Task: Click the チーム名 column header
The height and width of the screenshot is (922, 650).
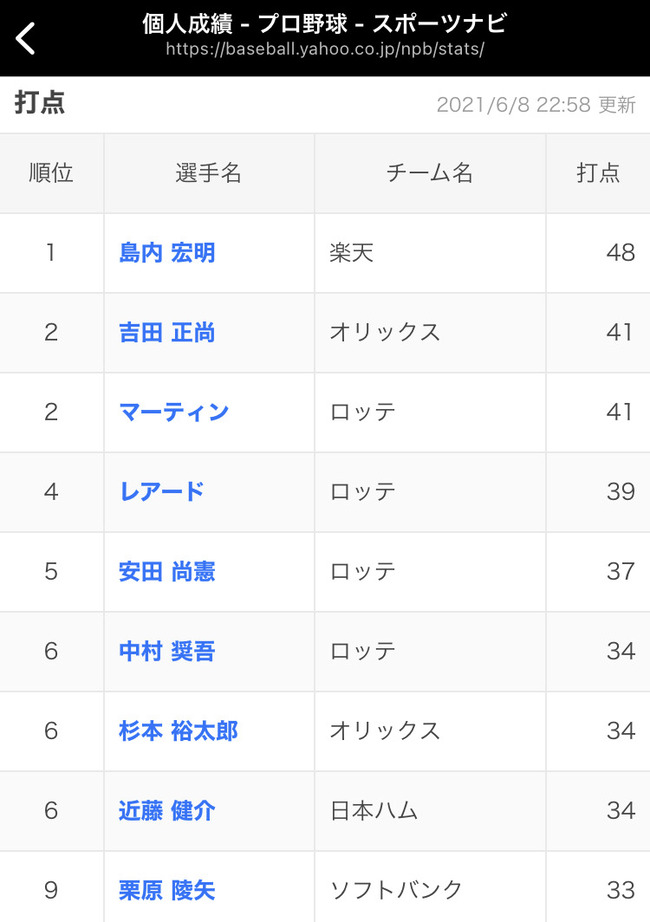Action: coord(430,173)
